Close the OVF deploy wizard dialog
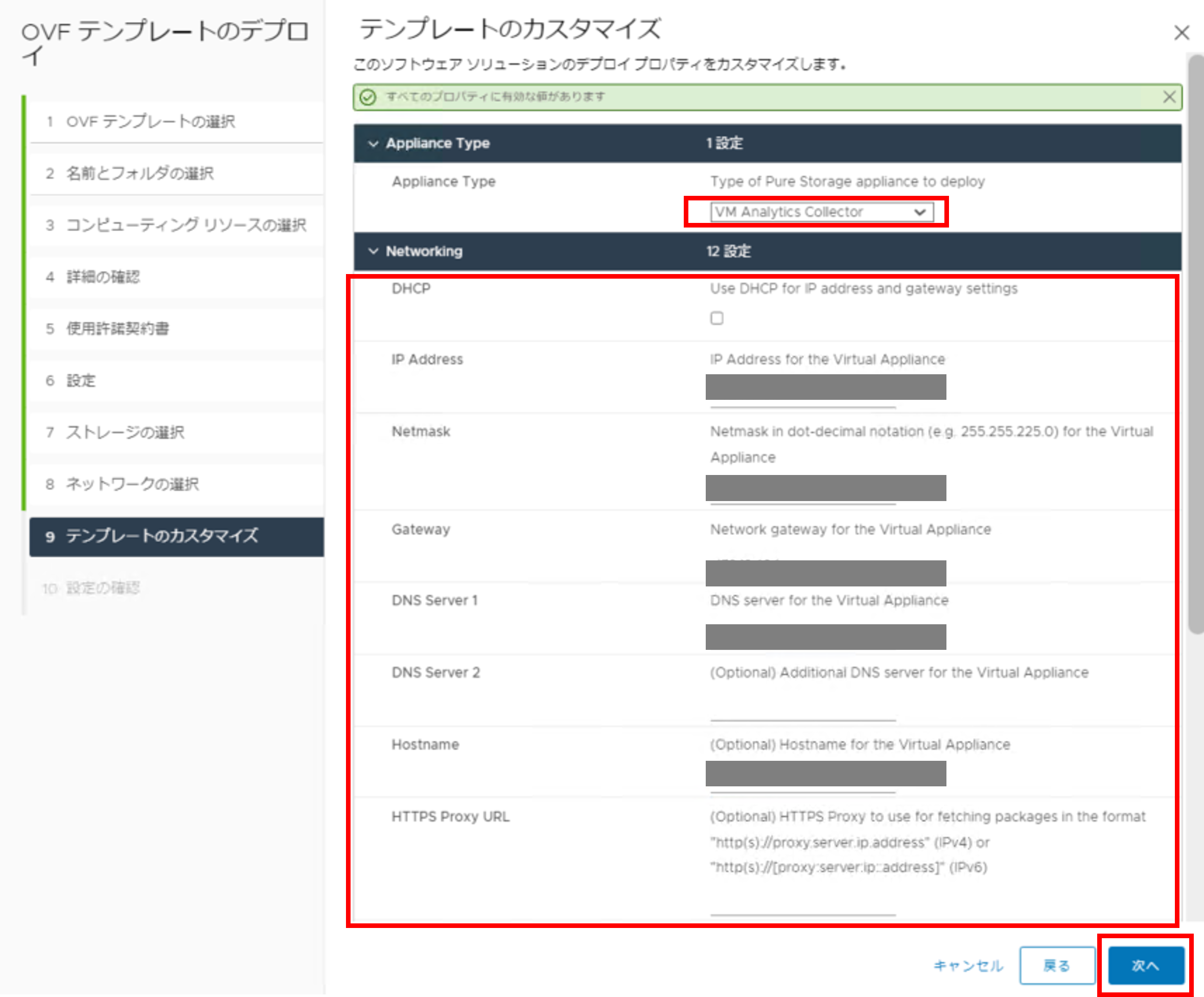 pos(1181,33)
